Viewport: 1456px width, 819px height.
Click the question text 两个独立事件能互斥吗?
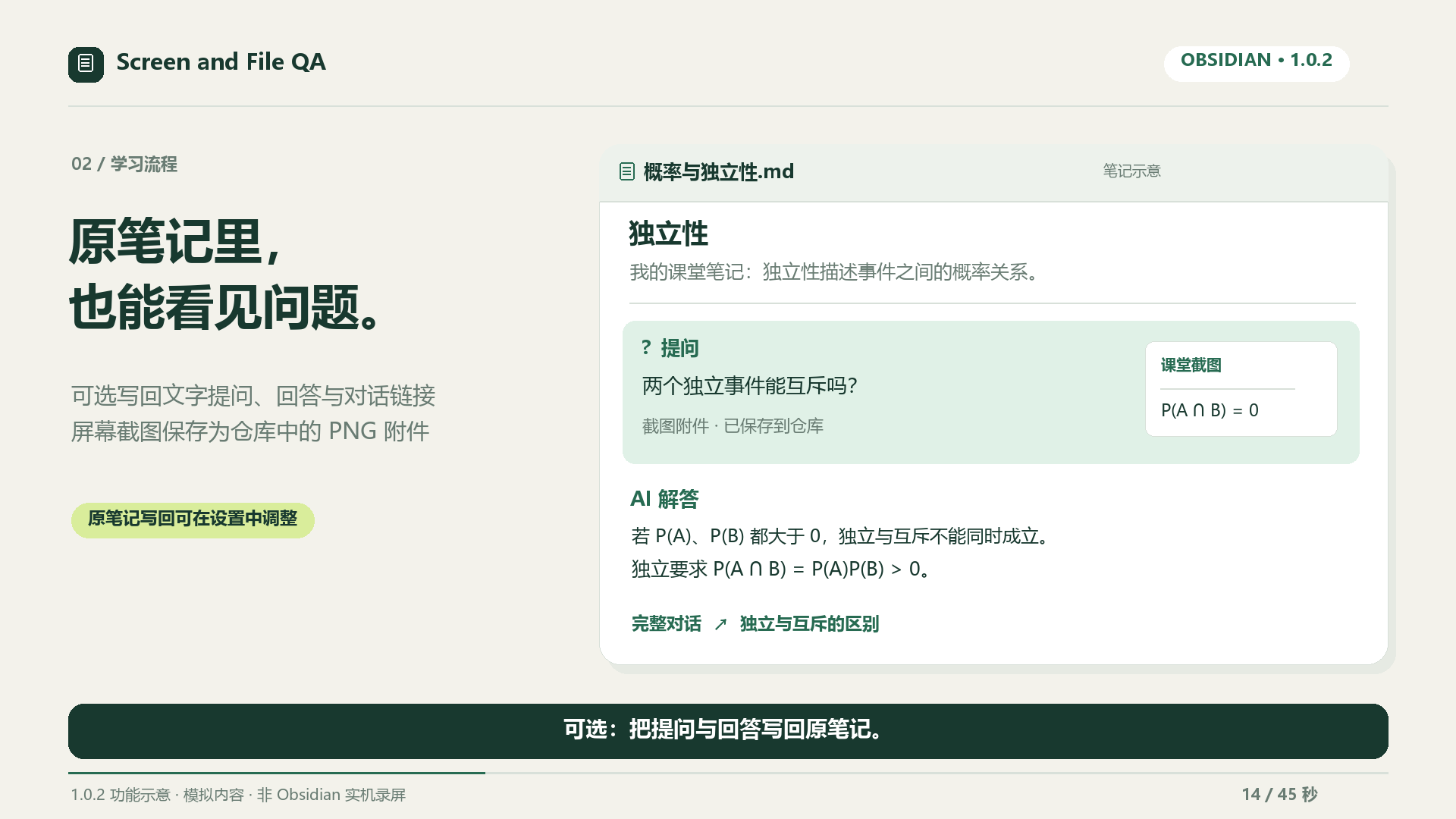coord(750,386)
